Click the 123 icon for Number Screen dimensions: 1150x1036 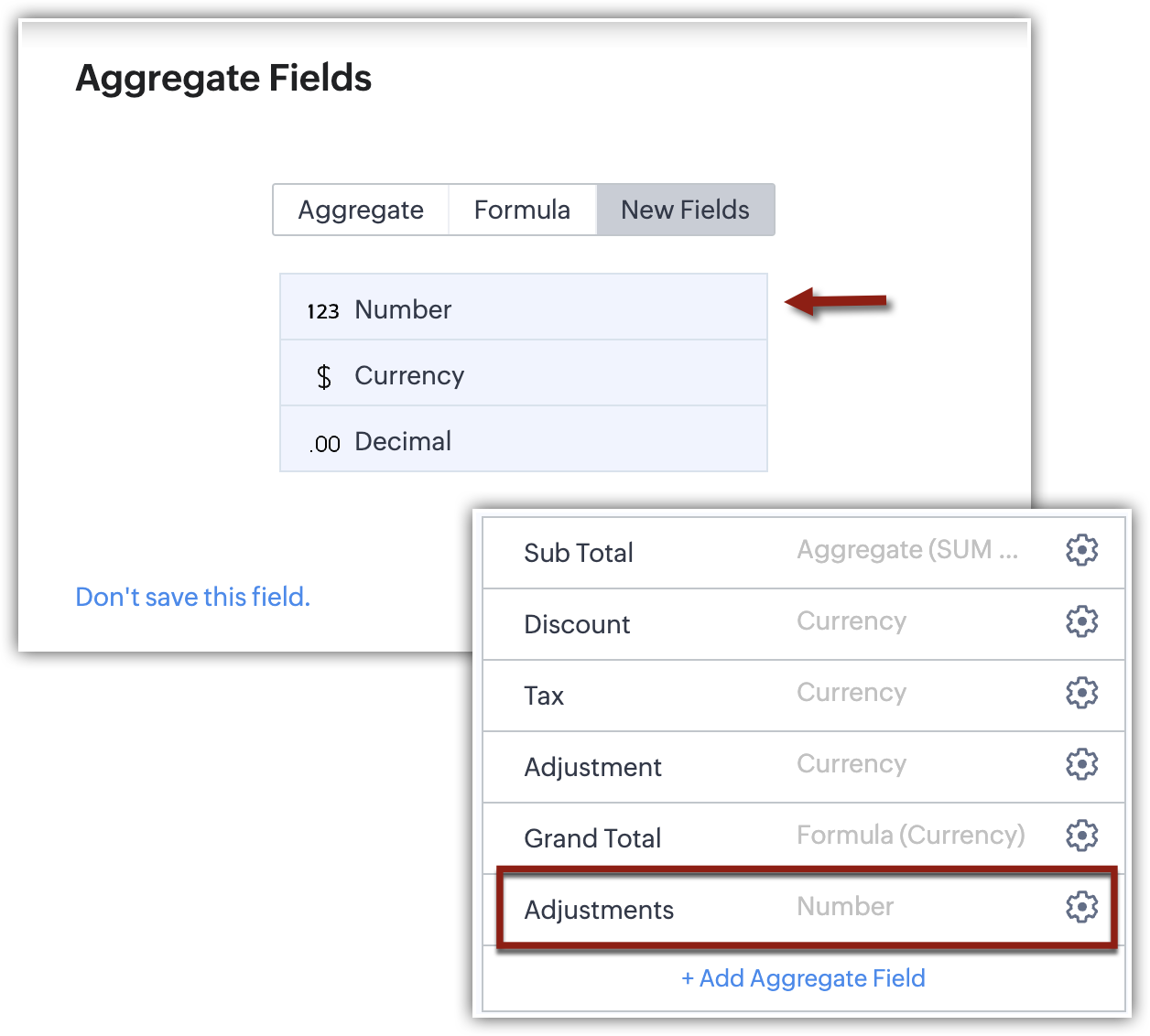coord(323,311)
